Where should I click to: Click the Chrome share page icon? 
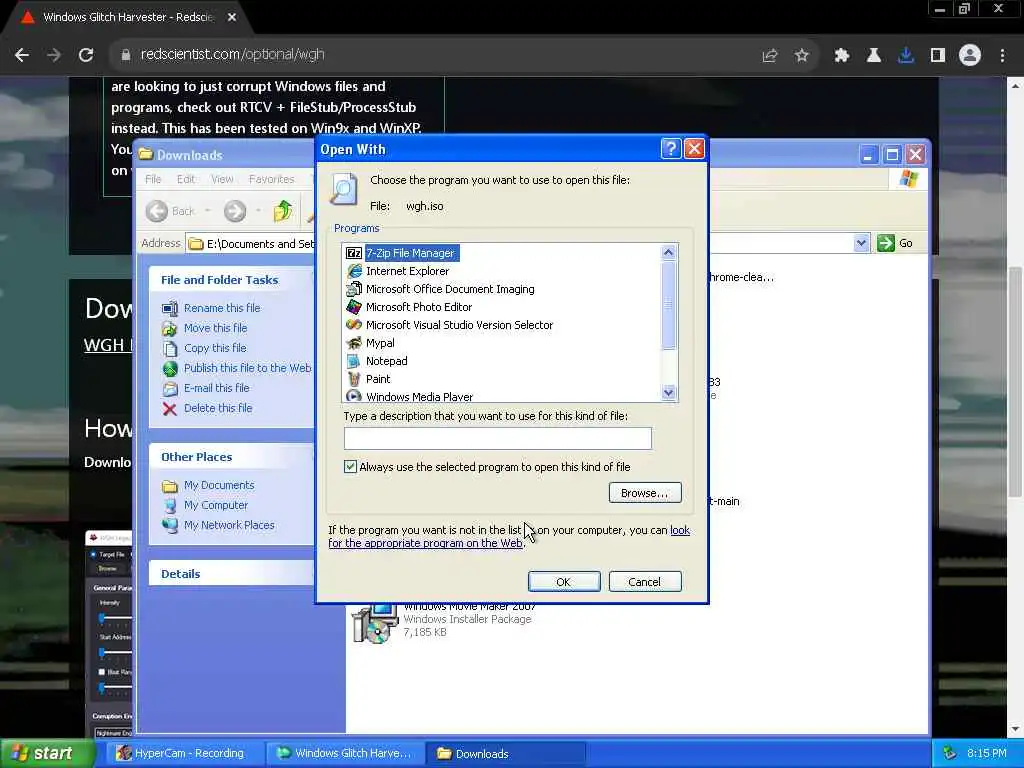(770, 56)
